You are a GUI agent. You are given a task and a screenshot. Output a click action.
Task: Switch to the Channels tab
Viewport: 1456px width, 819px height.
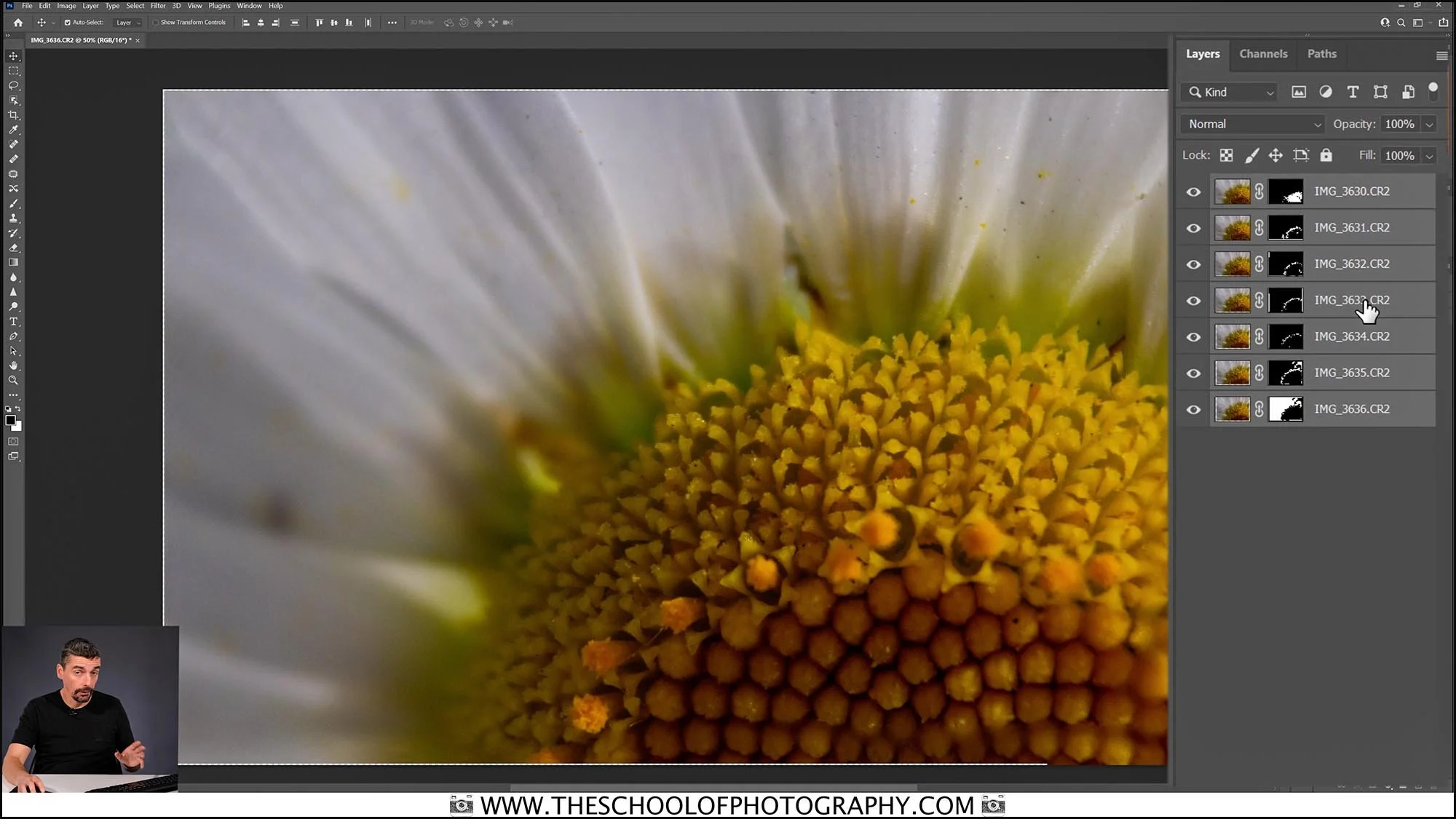coord(1263,54)
